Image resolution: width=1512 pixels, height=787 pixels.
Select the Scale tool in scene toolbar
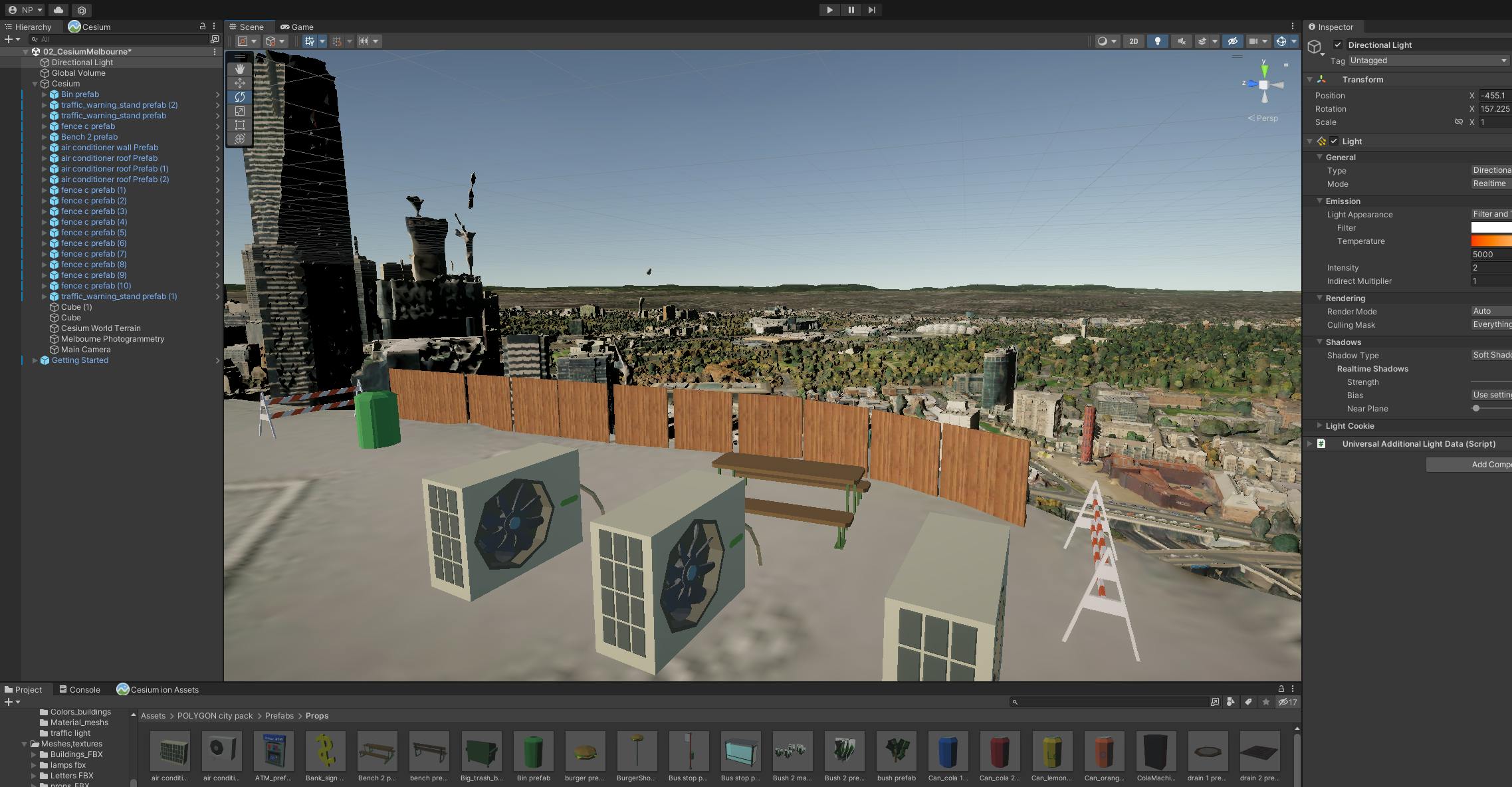240,111
